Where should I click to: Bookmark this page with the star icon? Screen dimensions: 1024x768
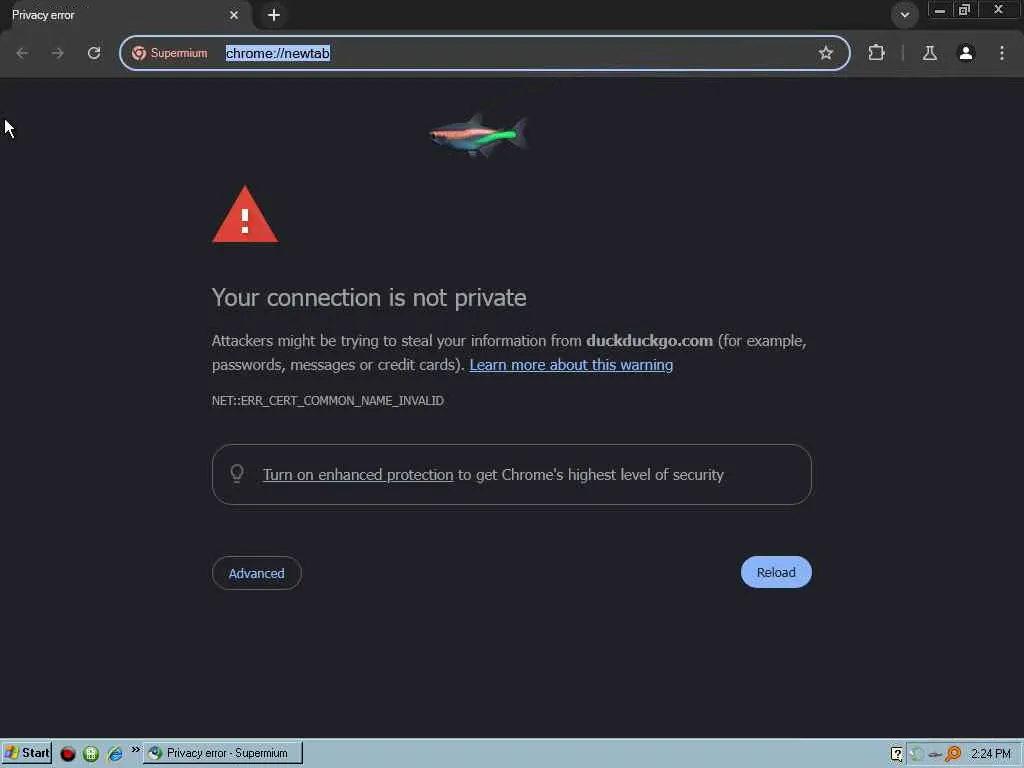click(825, 53)
